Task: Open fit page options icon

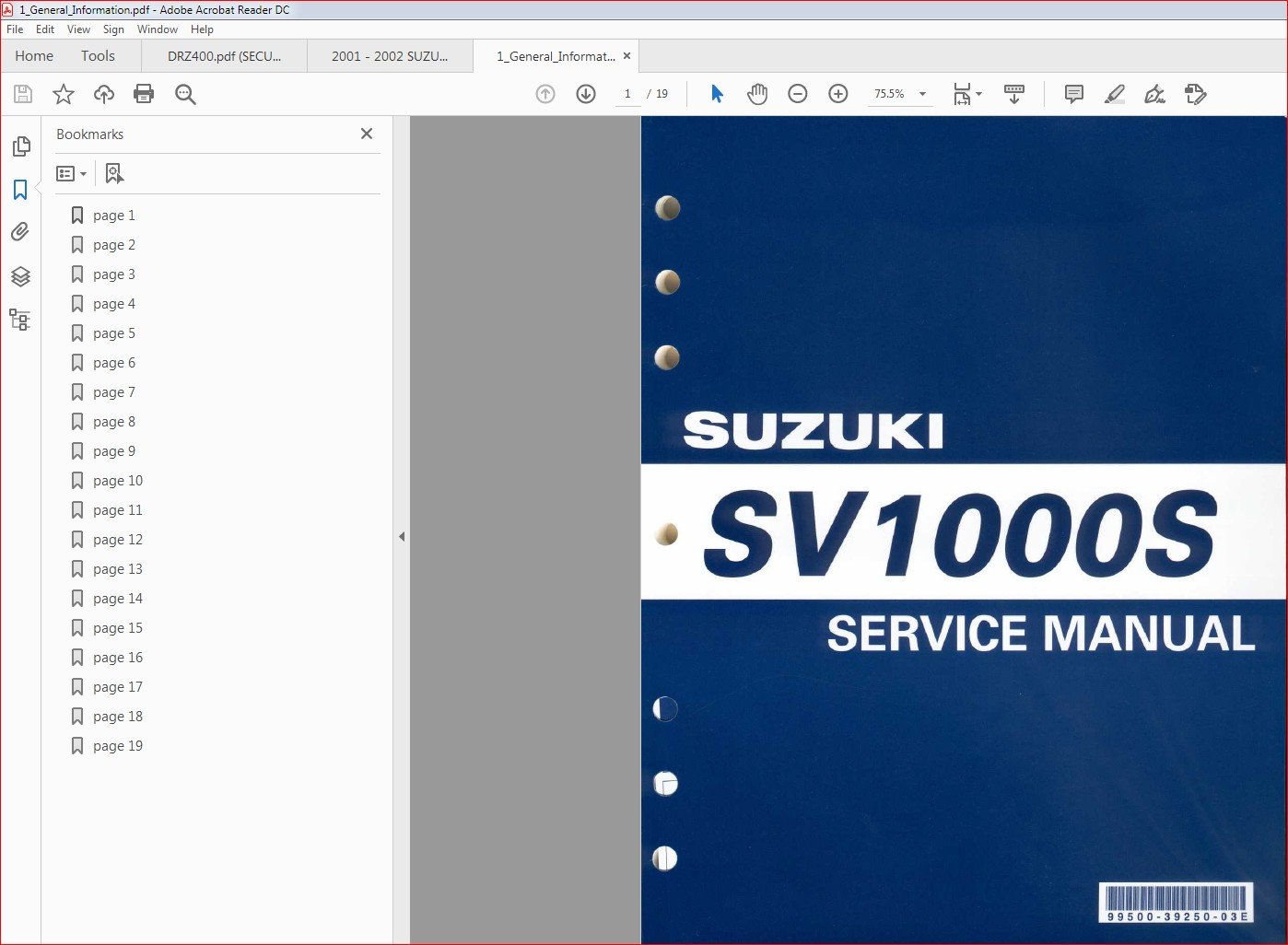Action: [x=966, y=94]
